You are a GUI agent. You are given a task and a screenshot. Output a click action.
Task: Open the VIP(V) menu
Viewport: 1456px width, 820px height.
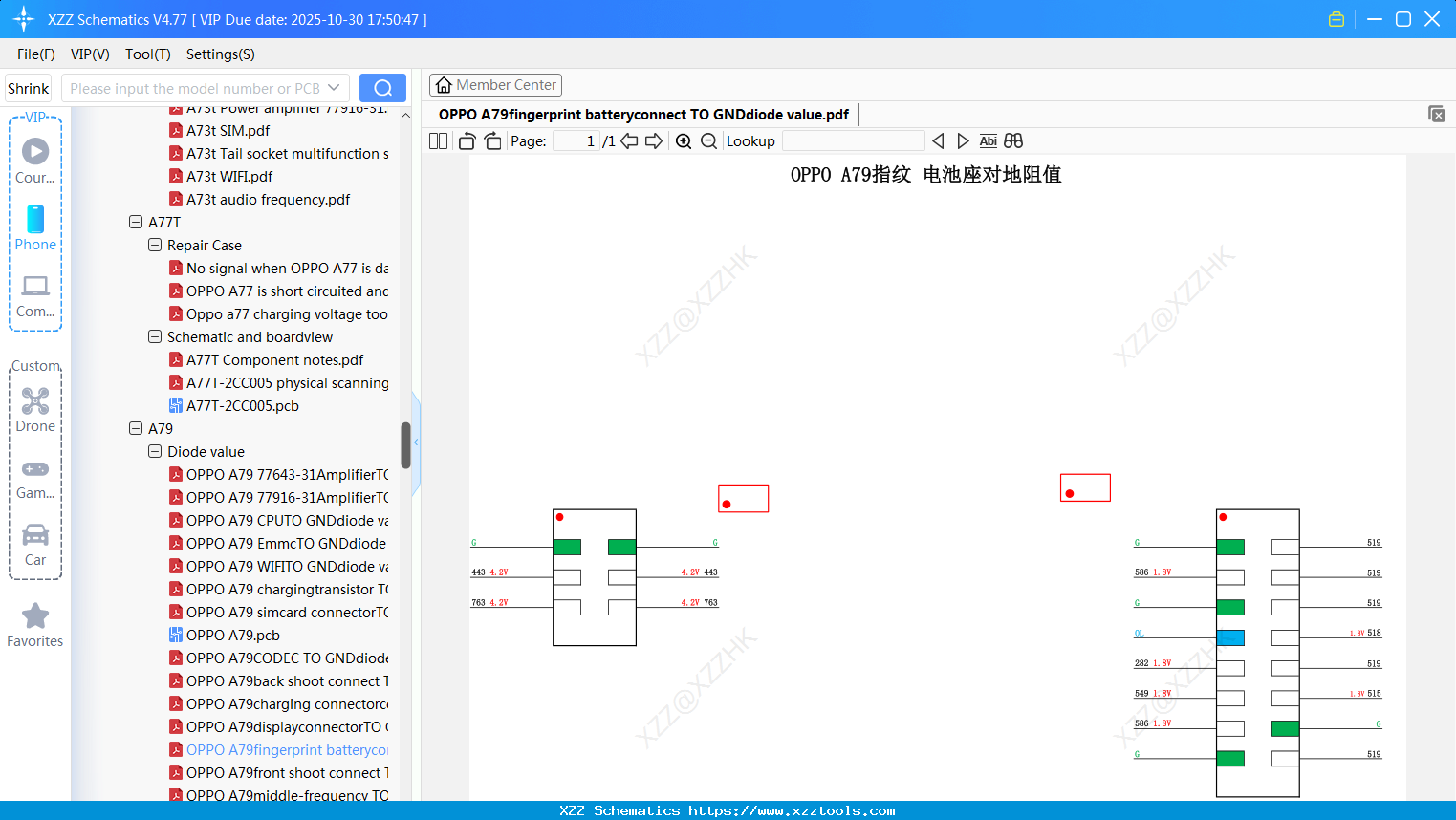(x=90, y=54)
